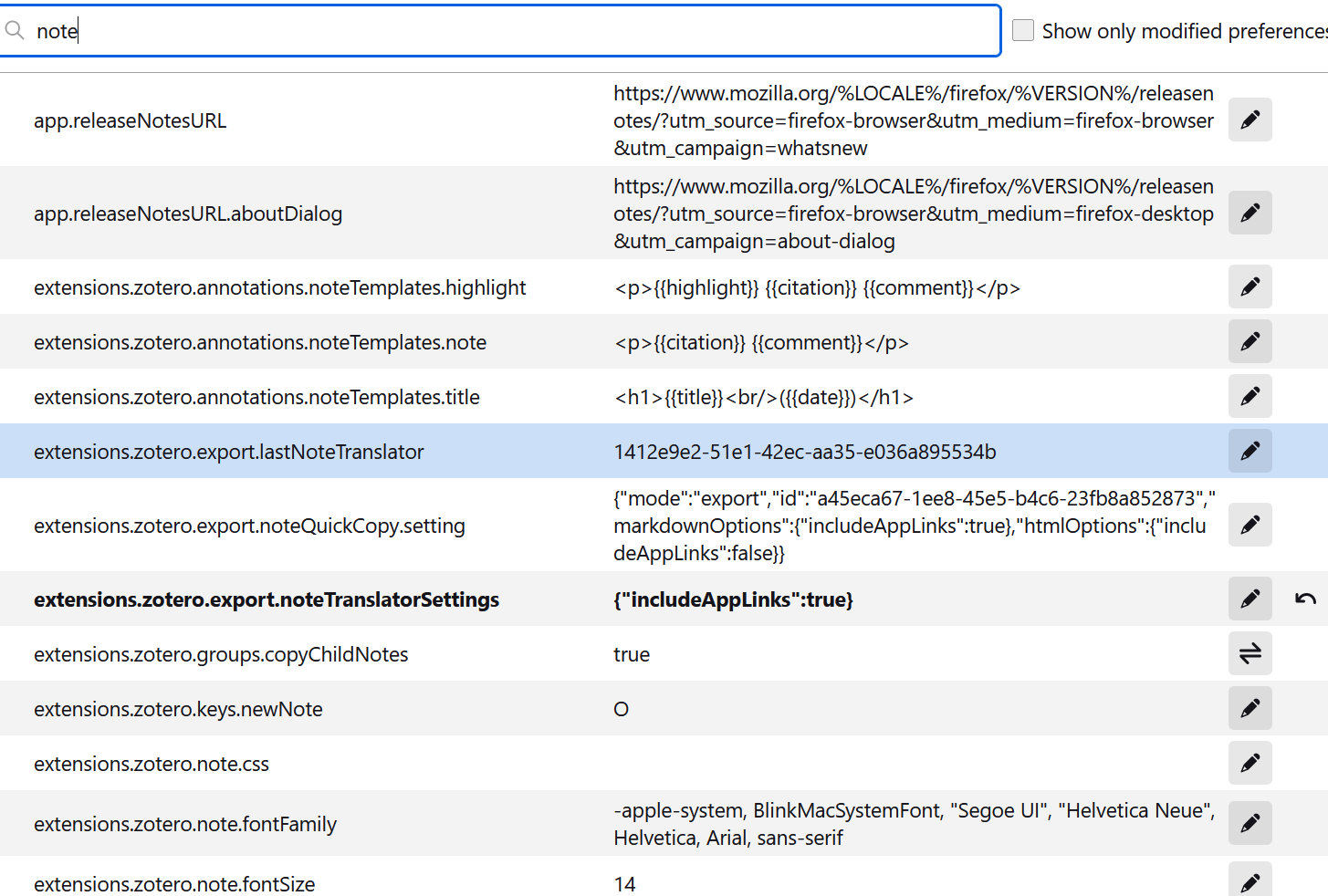Click the search magnifier icon
The height and width of the screenshot is (896, 1328).
(15, 31)
